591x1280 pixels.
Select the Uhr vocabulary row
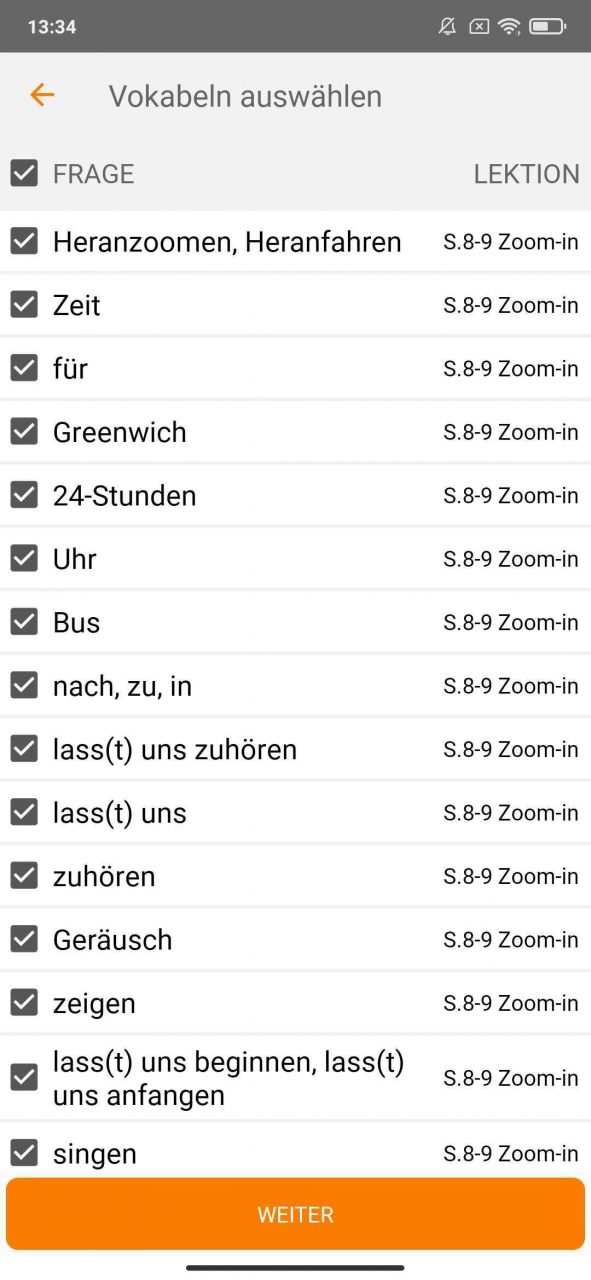pos(295,559)
